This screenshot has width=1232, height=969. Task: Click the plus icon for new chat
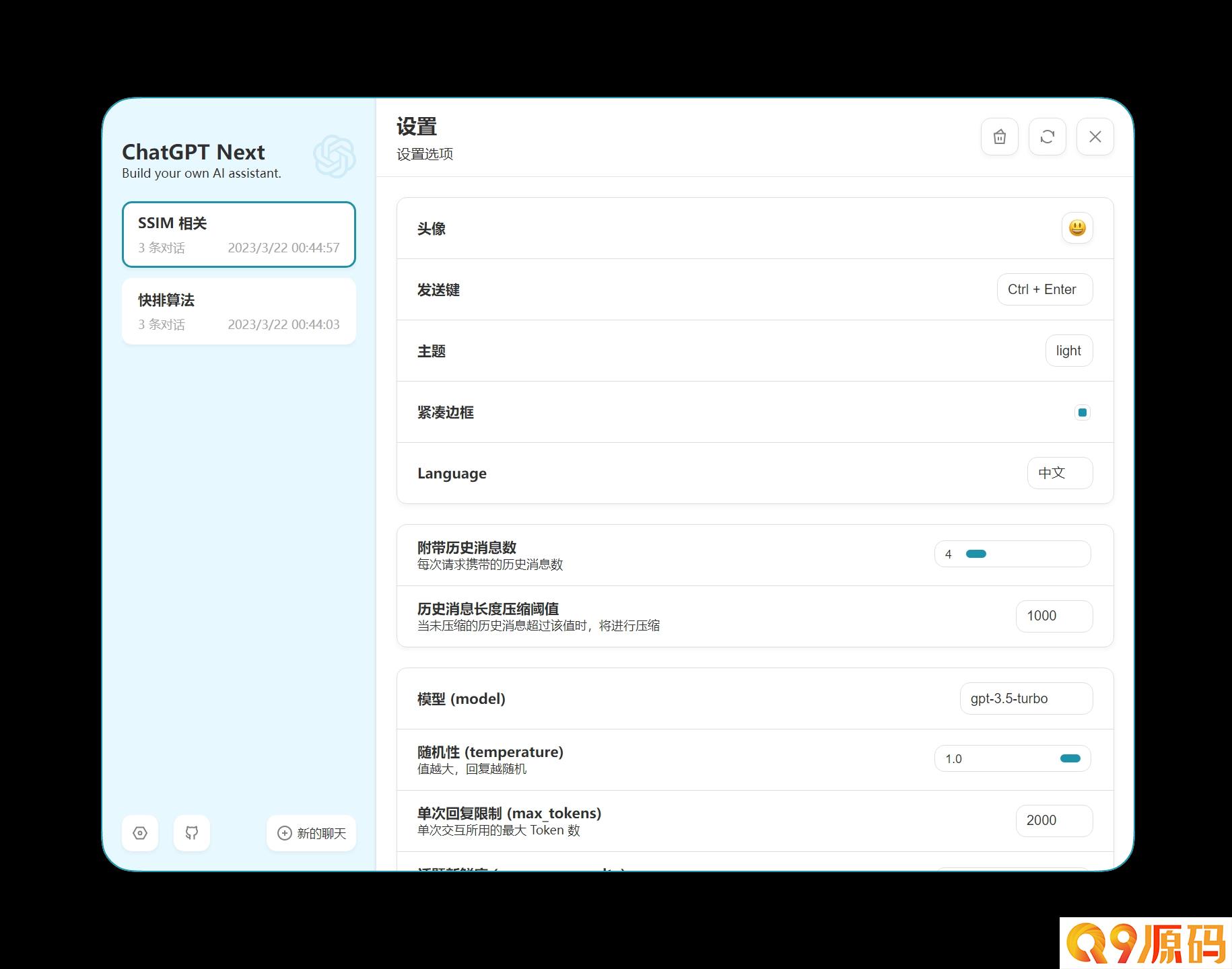pyautogui.click(x=285, y=833)
